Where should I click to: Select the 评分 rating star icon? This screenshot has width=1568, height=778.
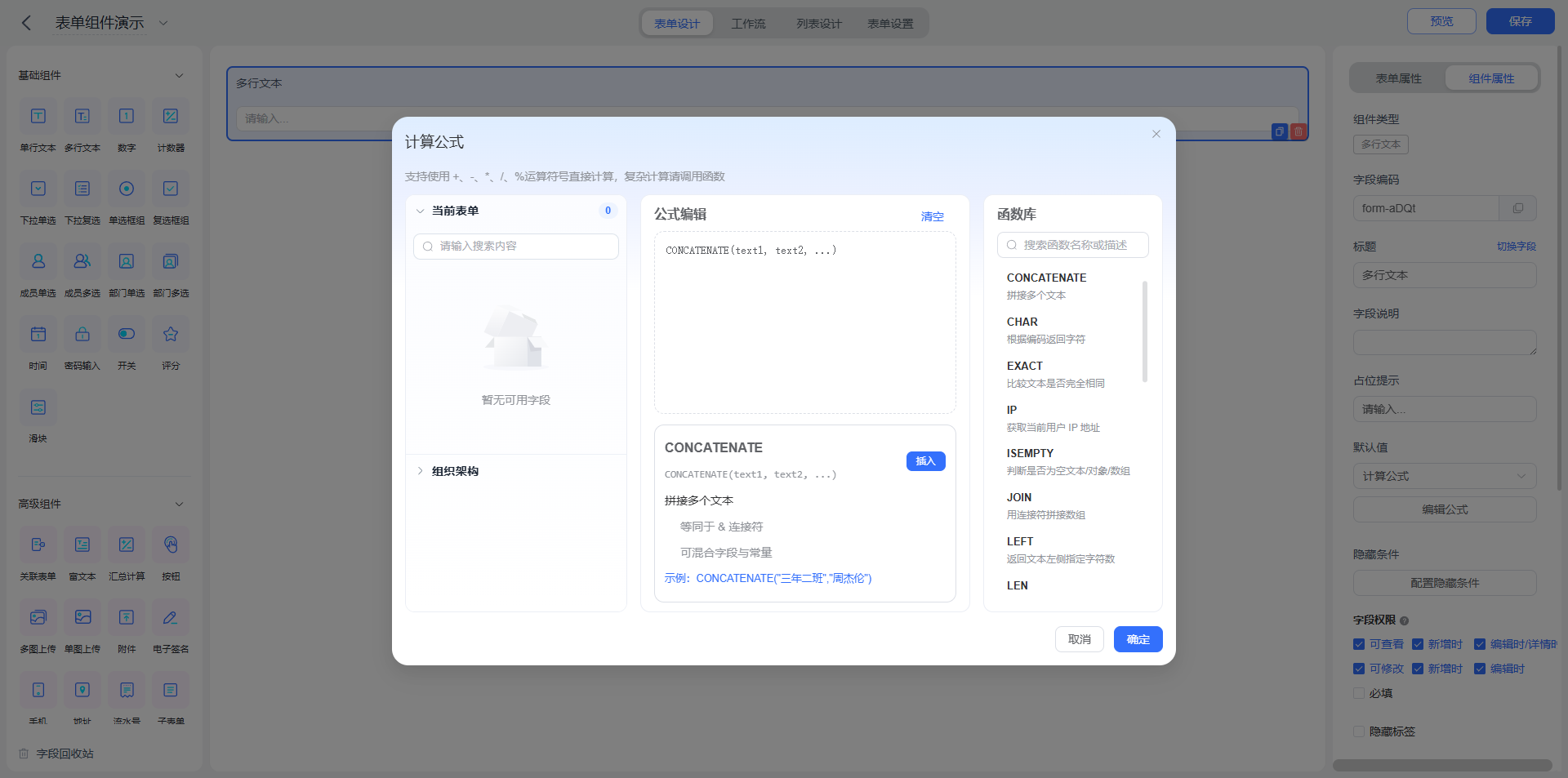pos(171,334)
